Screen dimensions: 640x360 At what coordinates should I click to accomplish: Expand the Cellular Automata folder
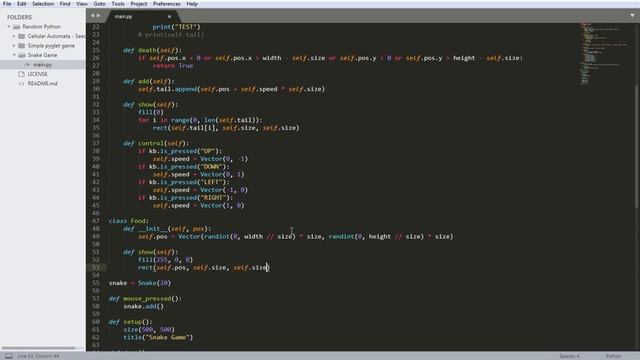click(x=14, y=36)
